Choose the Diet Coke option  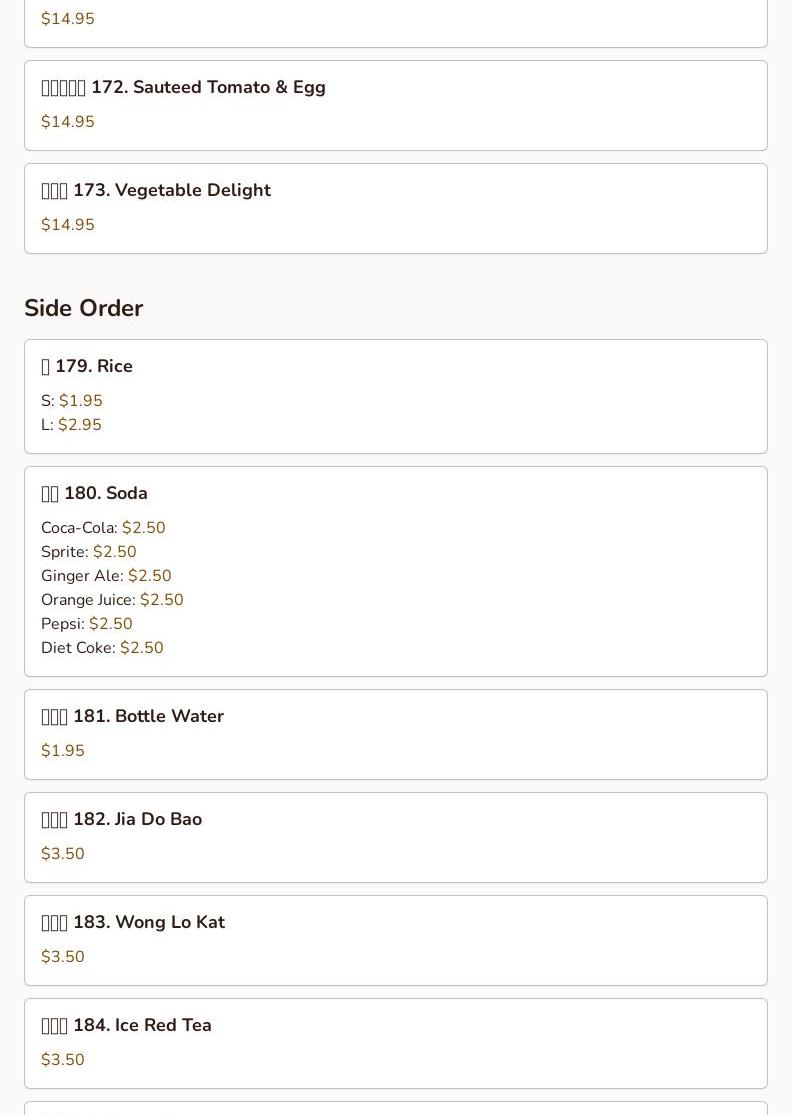pyautogui.click(x=102, y=648)
